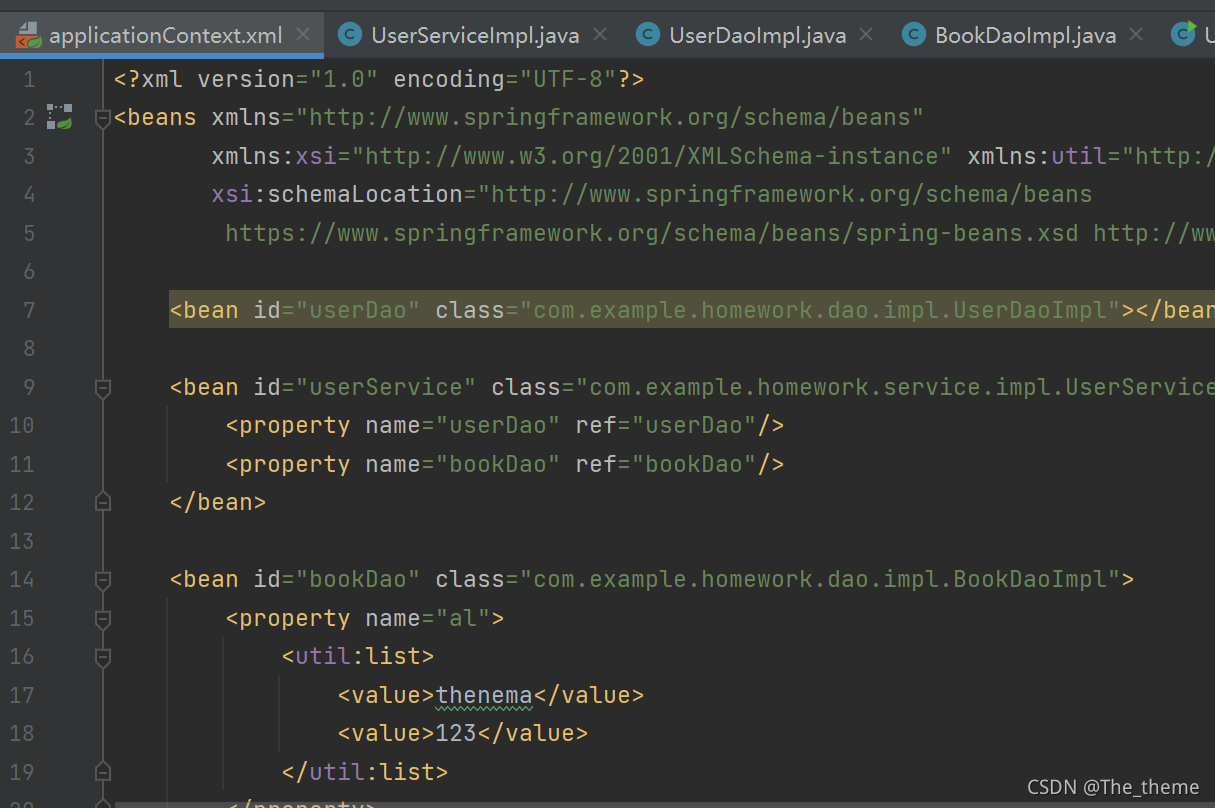
Task: Click the value text 123
Action: [x=457, y=733]
